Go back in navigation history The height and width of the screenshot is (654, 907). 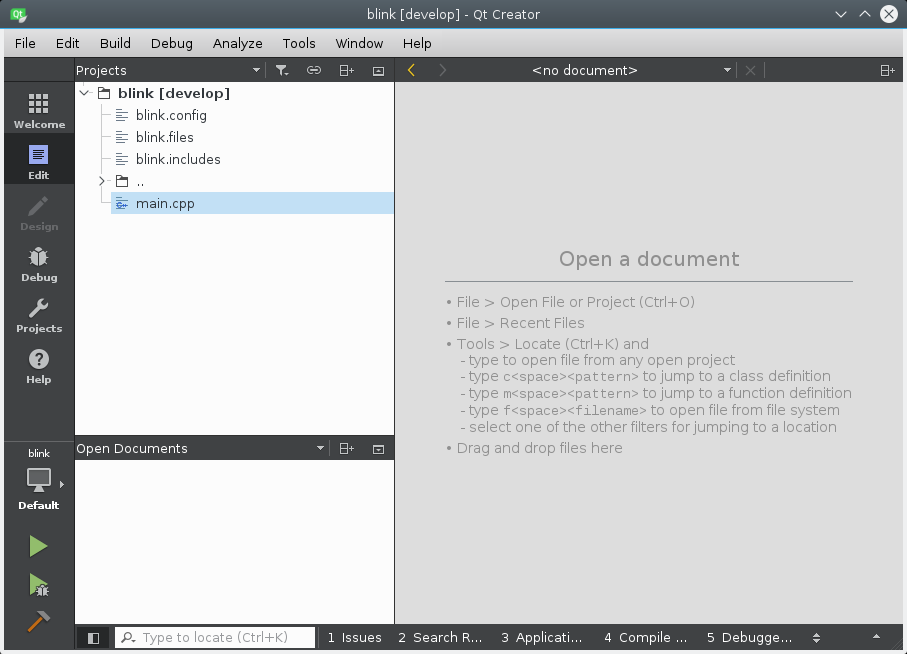pyautogui.click(x=411, y=71)
